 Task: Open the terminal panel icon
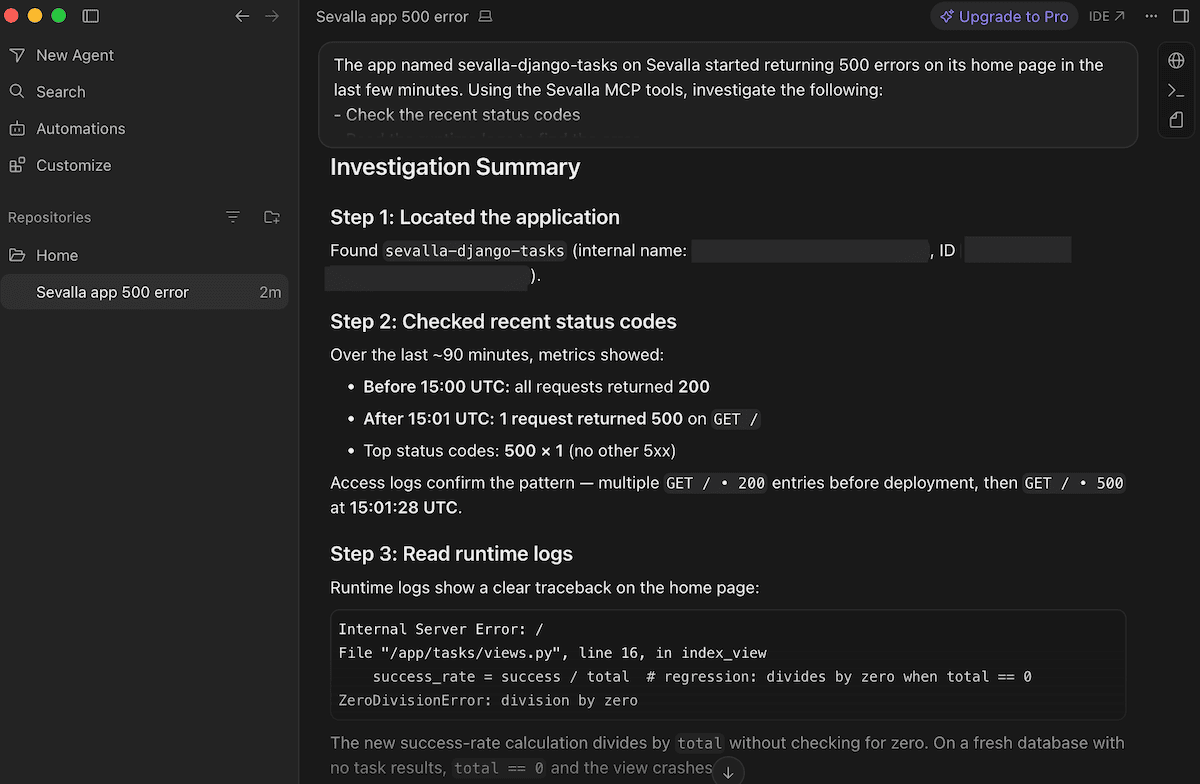coord(1176,91)
